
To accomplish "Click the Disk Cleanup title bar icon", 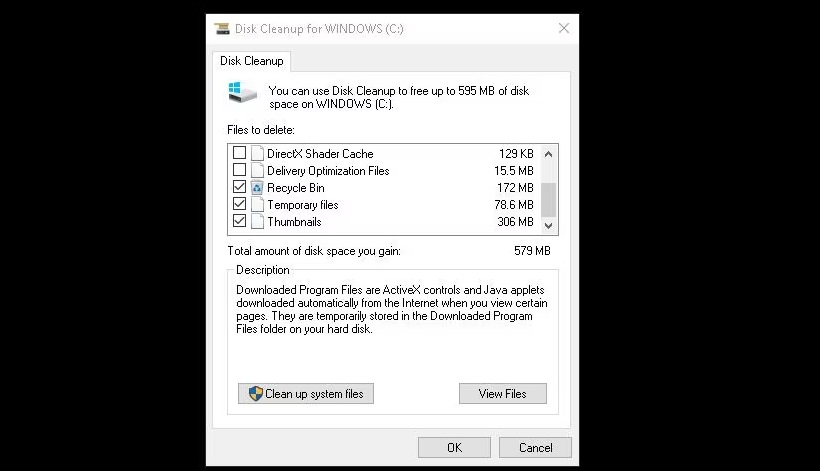I will (x=222, y=28).
